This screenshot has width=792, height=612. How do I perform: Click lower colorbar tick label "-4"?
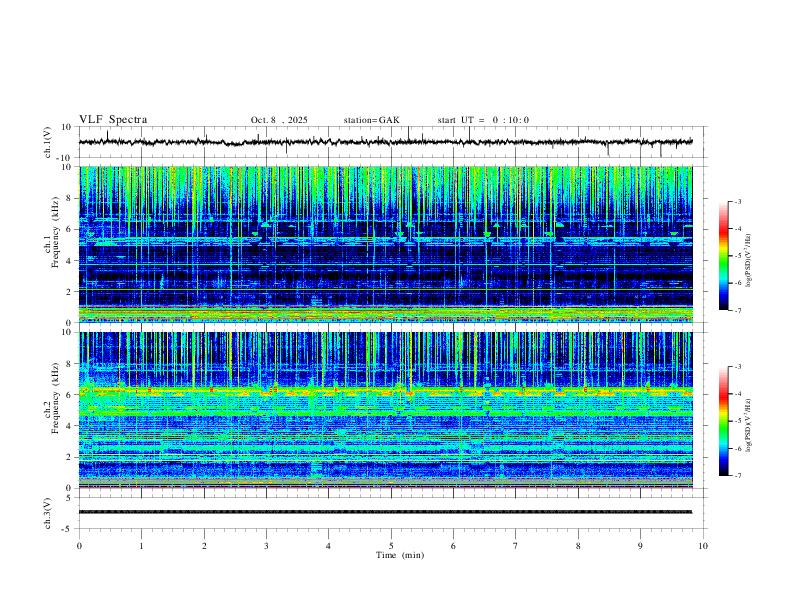[x=737, y=394]
